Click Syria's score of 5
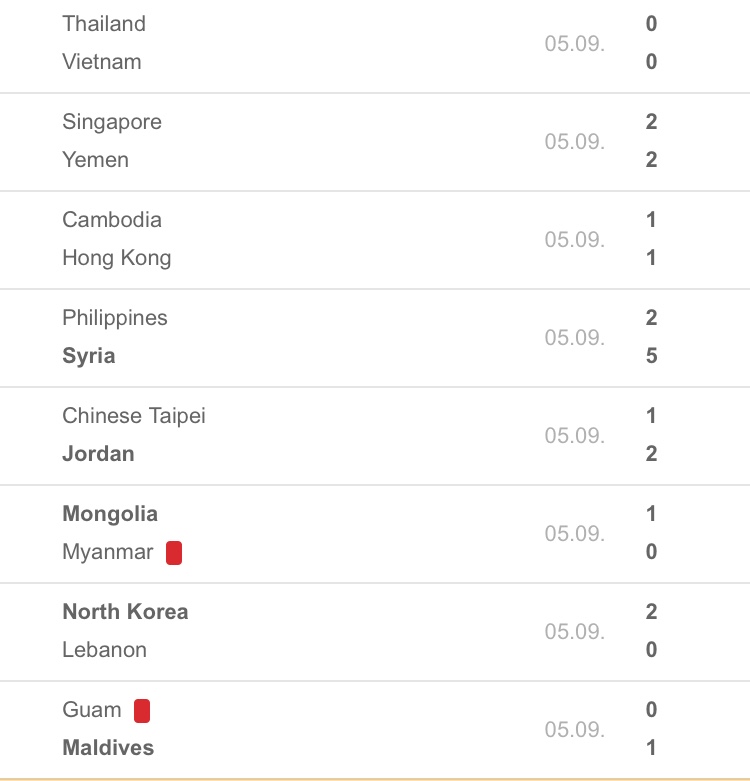This screenshot has width=750, height=781. (651, 356)
